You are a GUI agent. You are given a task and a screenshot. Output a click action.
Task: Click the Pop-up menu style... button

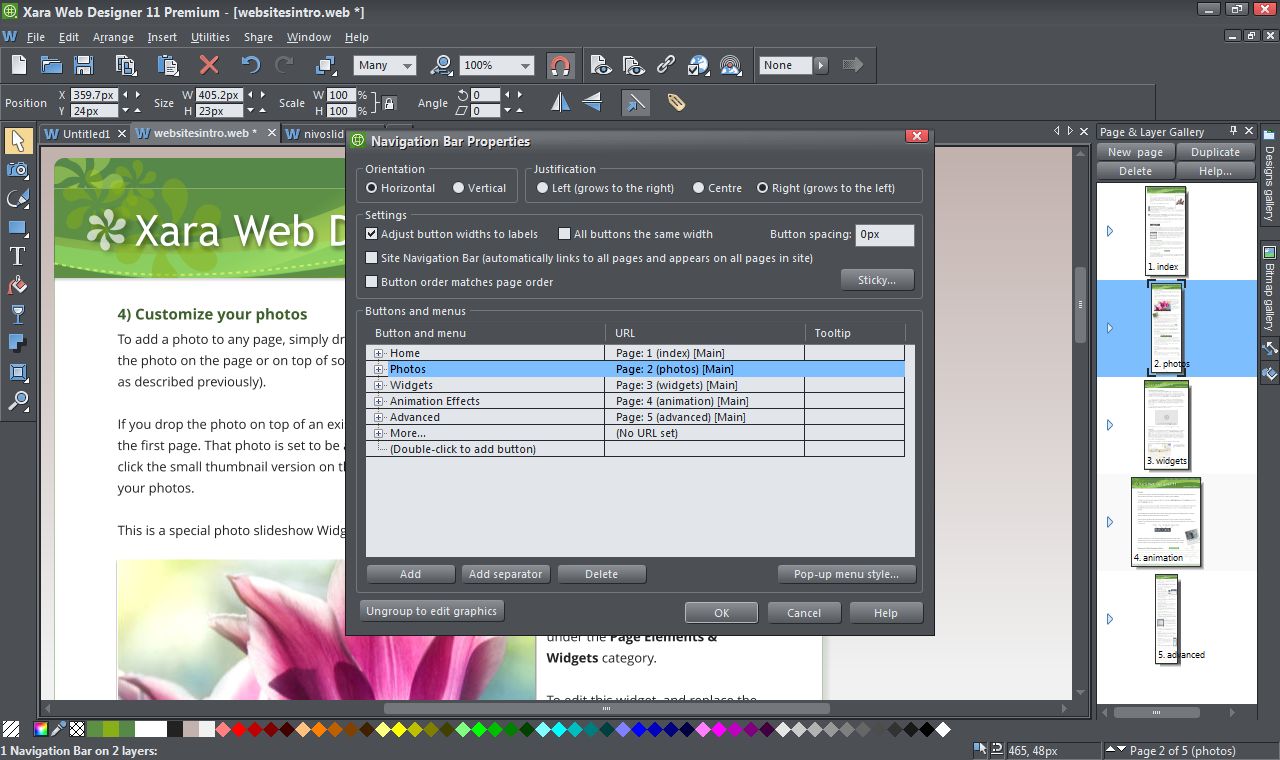(846, 574)
